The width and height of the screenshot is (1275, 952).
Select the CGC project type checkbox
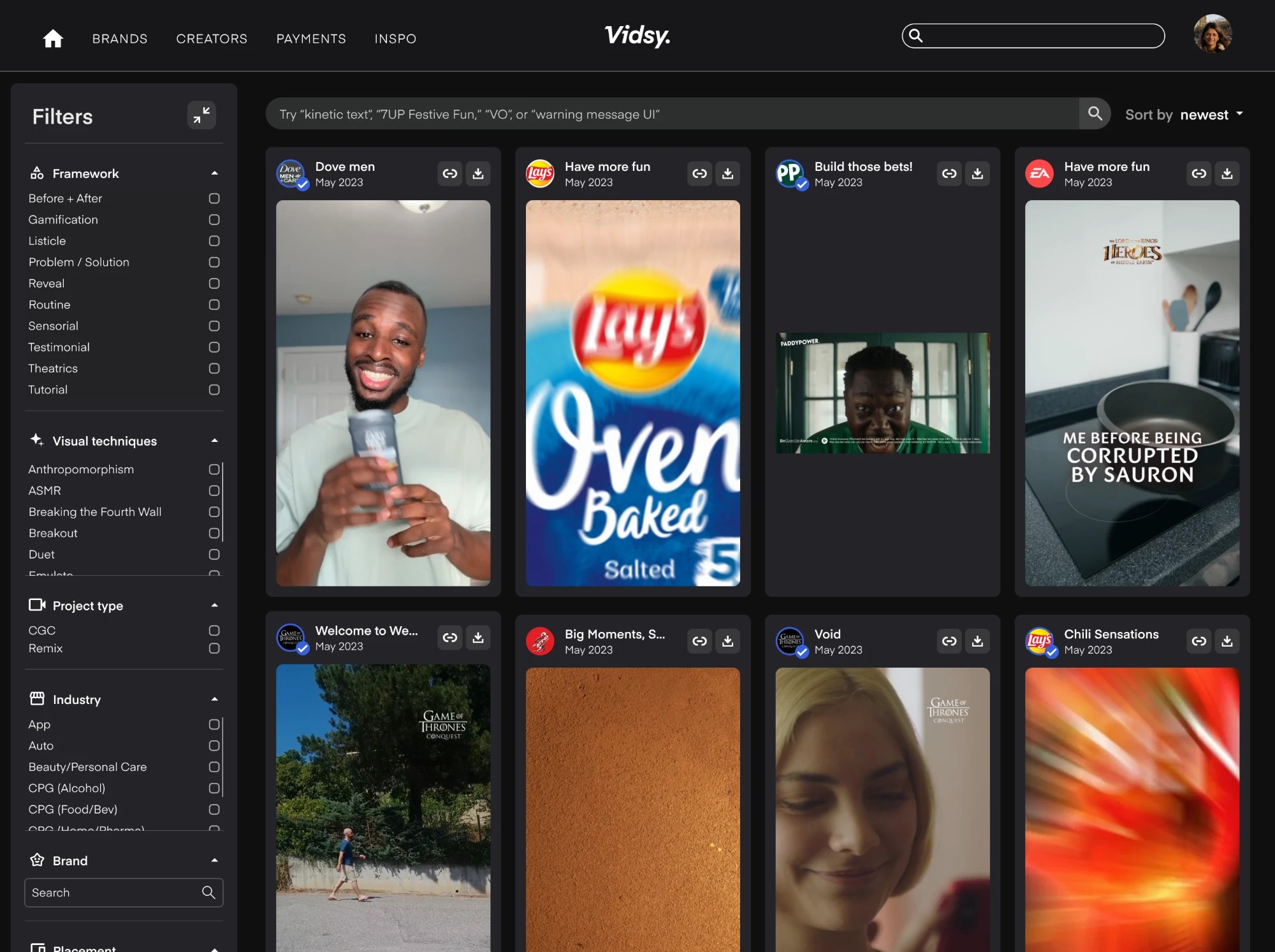tap(214, 630)
